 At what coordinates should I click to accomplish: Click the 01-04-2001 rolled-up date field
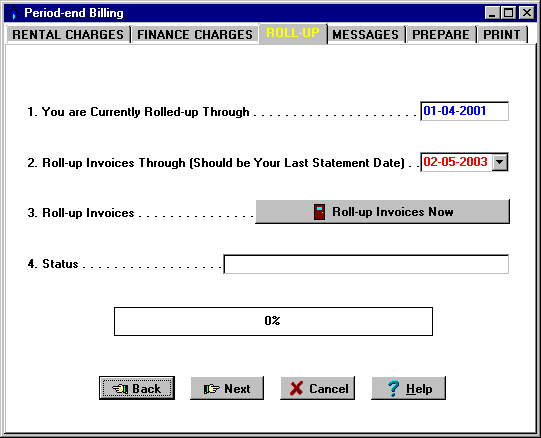[x=464, y=111]
